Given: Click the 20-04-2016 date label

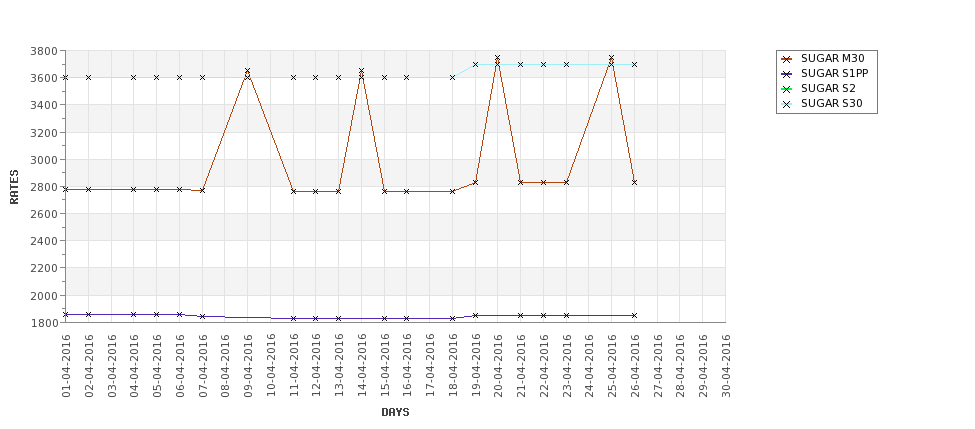Looking at the screenshot, I should tap(498, 366).
